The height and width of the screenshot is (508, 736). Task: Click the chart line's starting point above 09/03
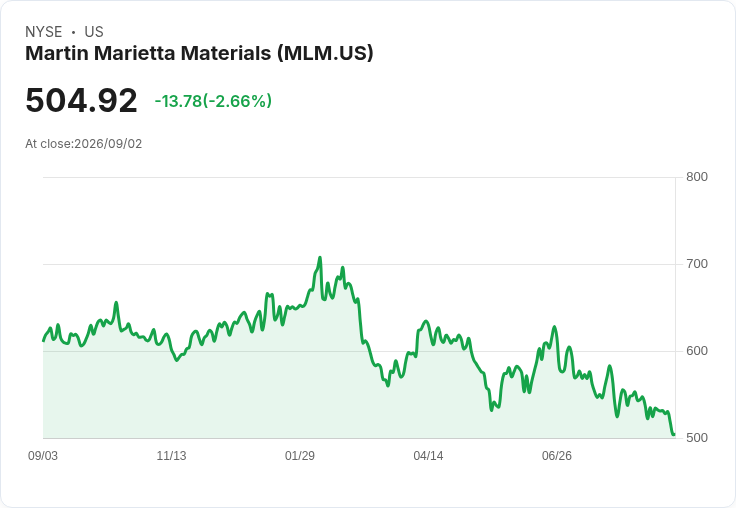tap(44, 340)
